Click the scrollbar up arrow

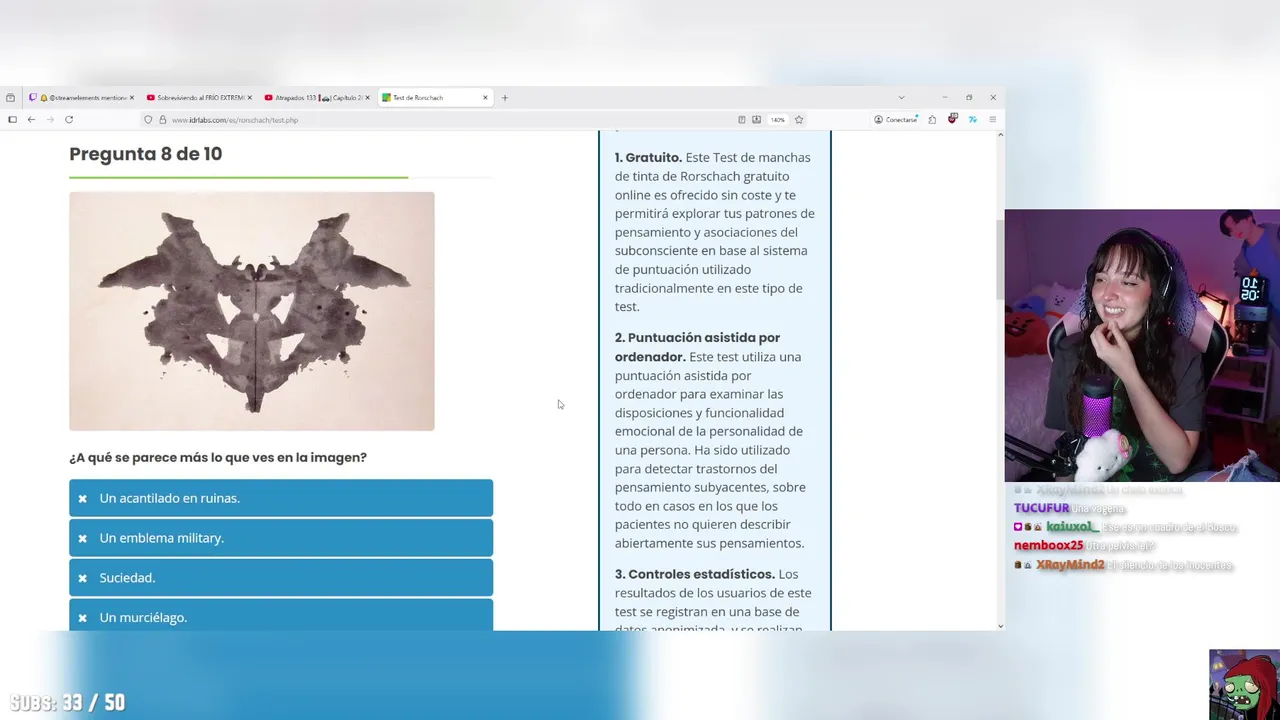[1000, 135]
